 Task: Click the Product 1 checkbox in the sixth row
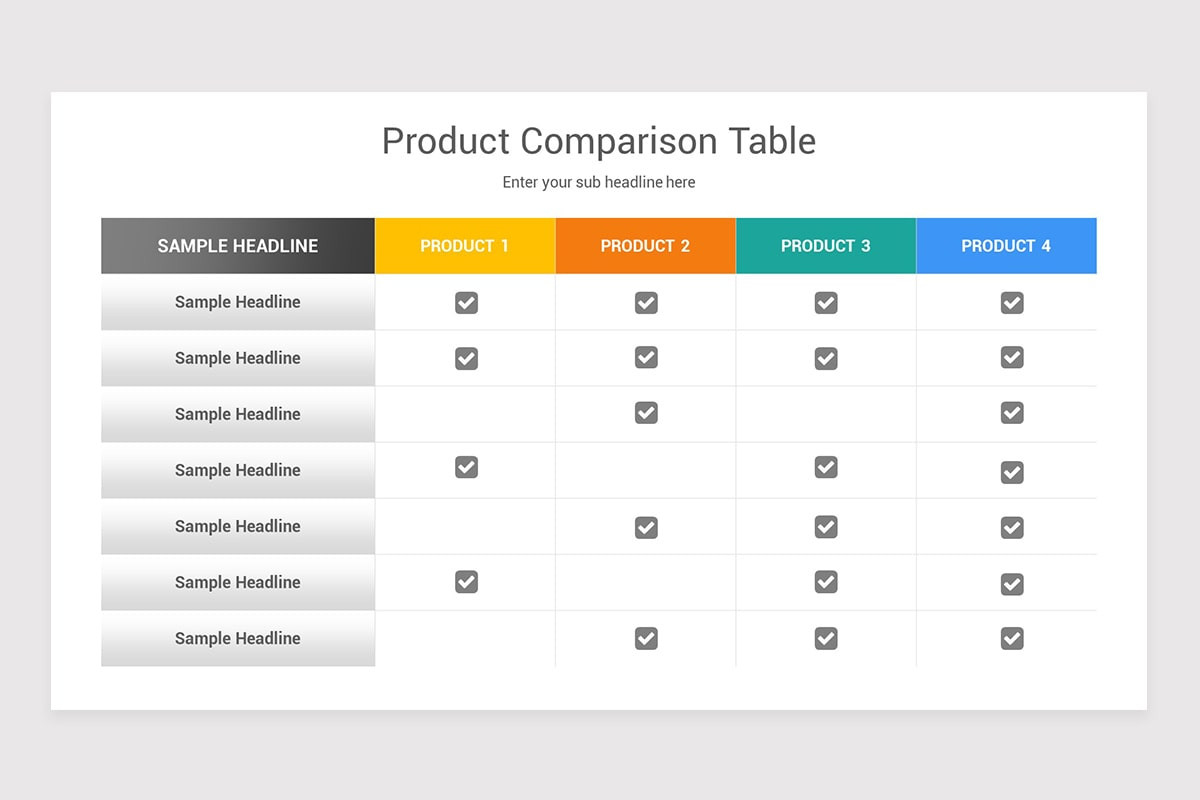click(466, 582)
